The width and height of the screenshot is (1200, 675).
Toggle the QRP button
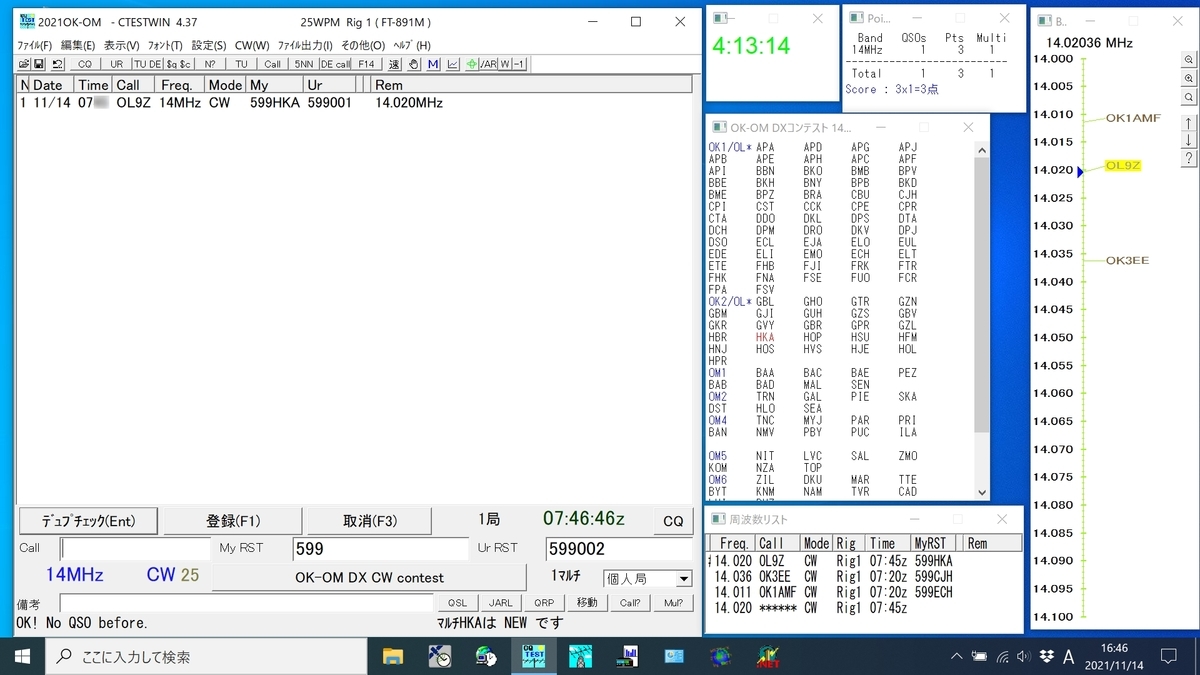pos(544,603)
